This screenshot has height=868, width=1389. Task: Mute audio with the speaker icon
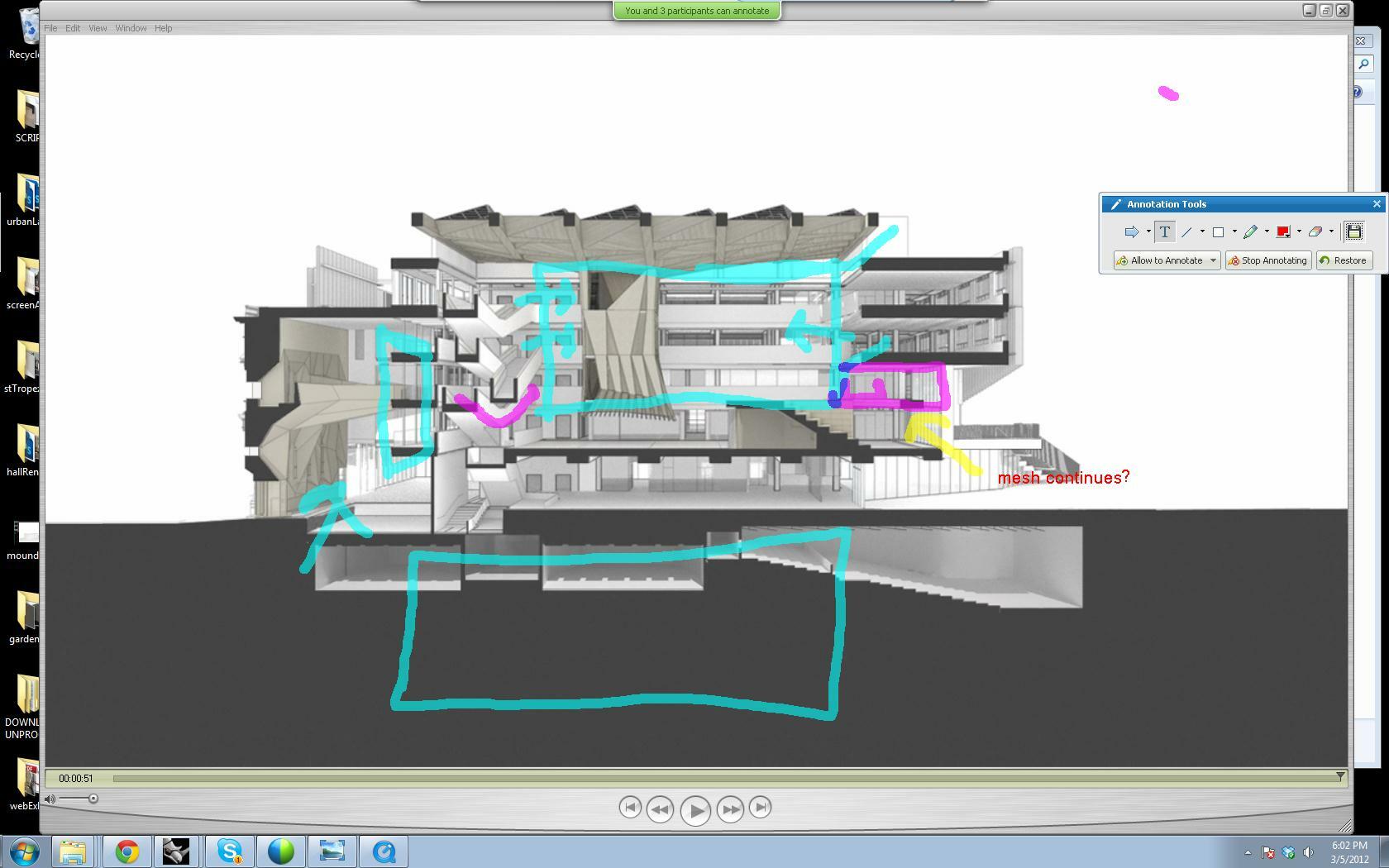[x=50, y=799]
